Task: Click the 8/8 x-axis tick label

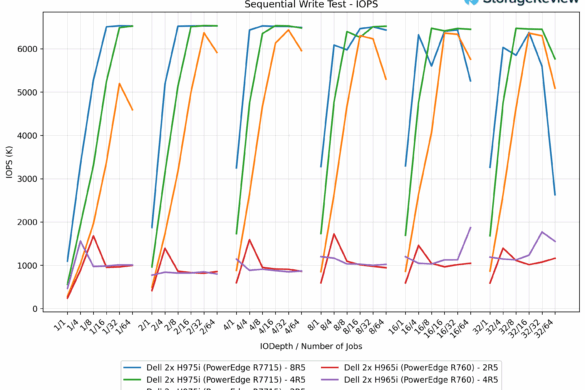Action: pyautogui.click(x=340, y=324)
